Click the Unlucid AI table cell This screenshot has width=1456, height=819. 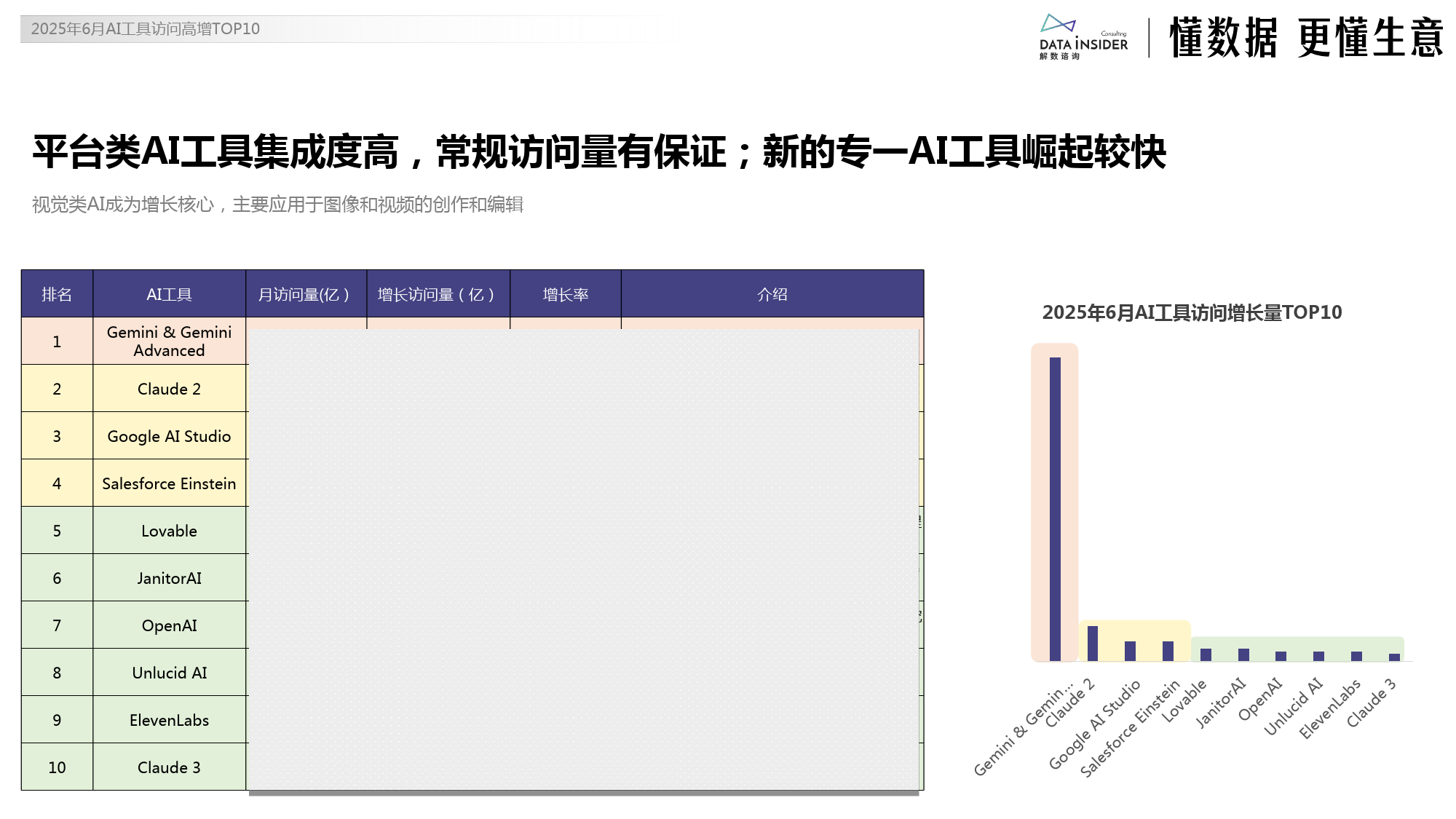pyautogui.click(x=170, y=673)
